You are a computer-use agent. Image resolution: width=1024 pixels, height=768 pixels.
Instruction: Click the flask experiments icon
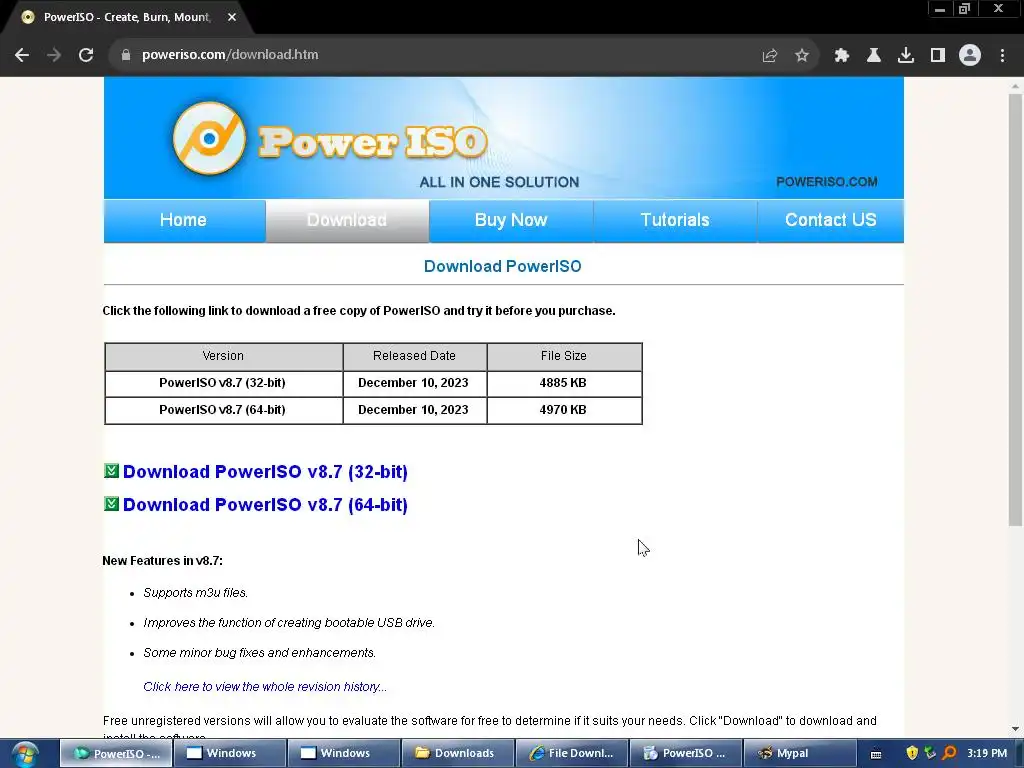(874, 56)
